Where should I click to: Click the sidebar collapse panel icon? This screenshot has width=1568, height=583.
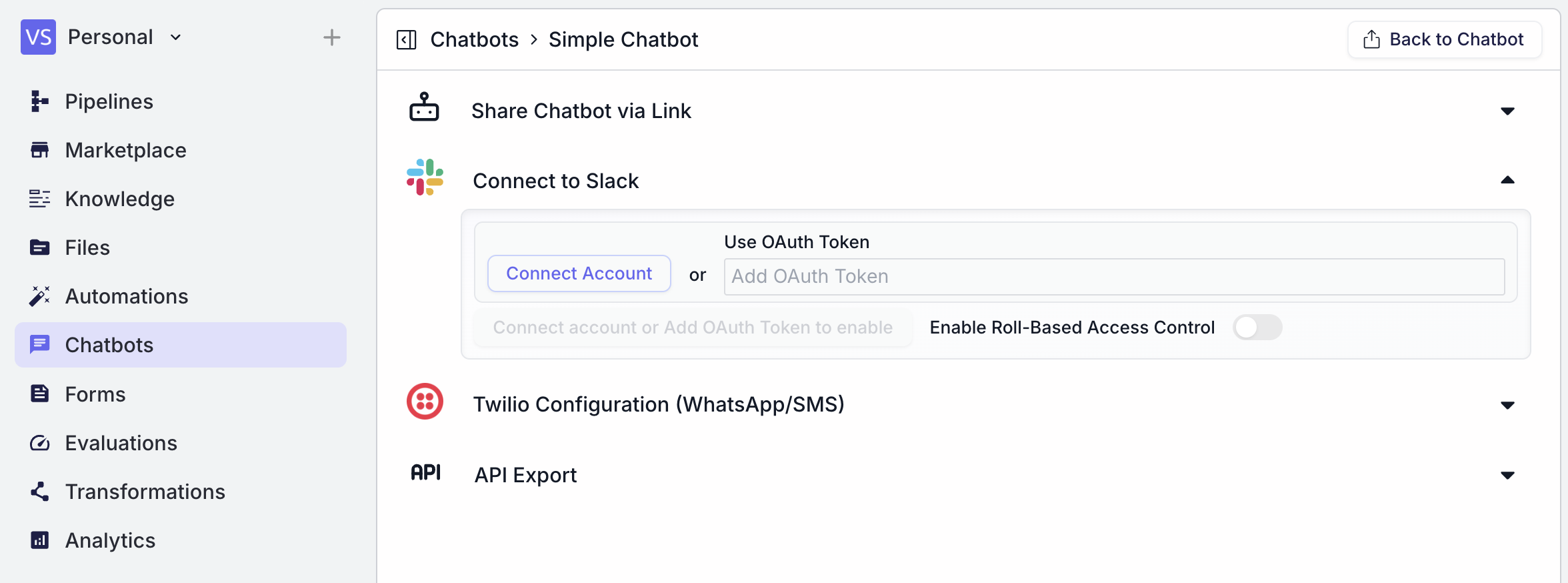(x=405, y=39)
